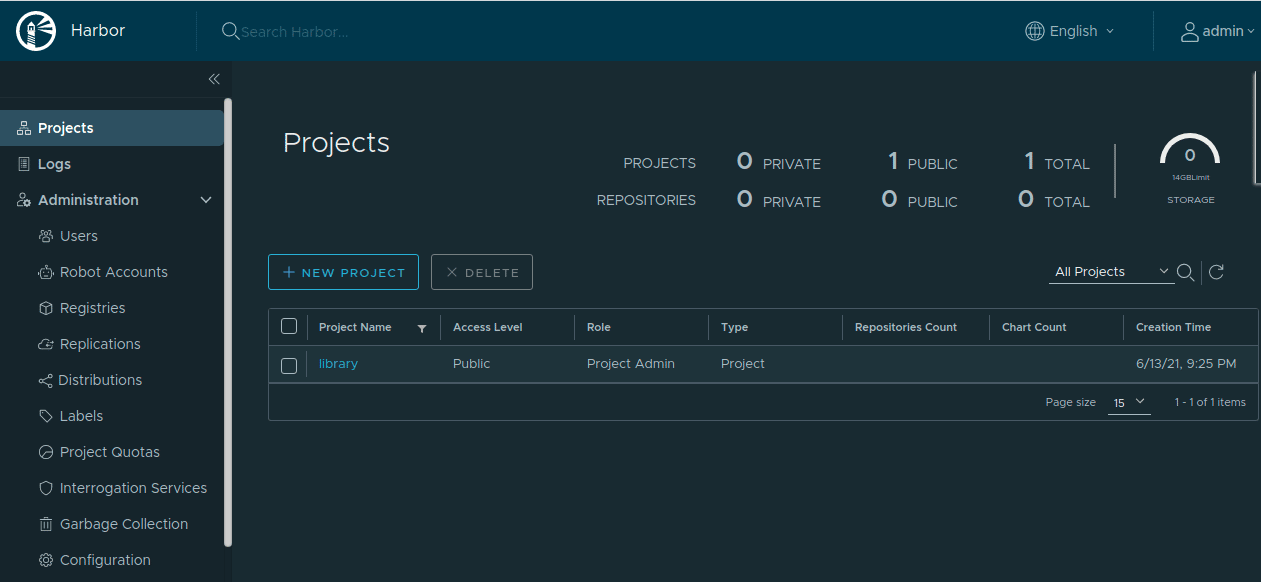Click the '1 - 1 of 1 items' text

(x=1210, y=402)
